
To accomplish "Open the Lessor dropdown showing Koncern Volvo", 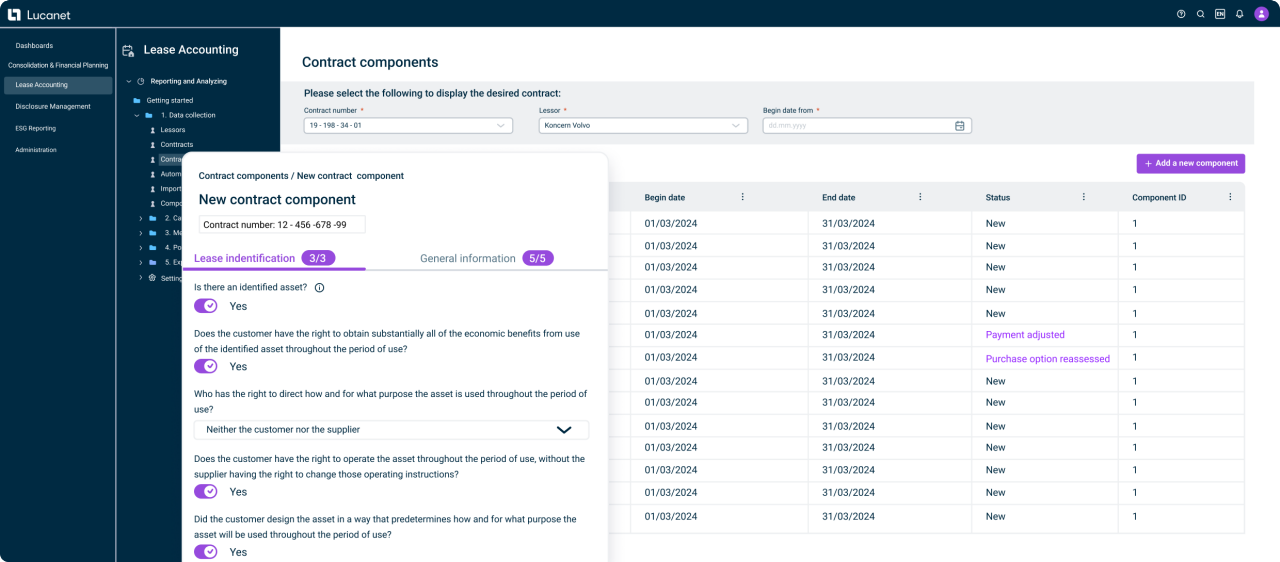I will click(643, 126).
